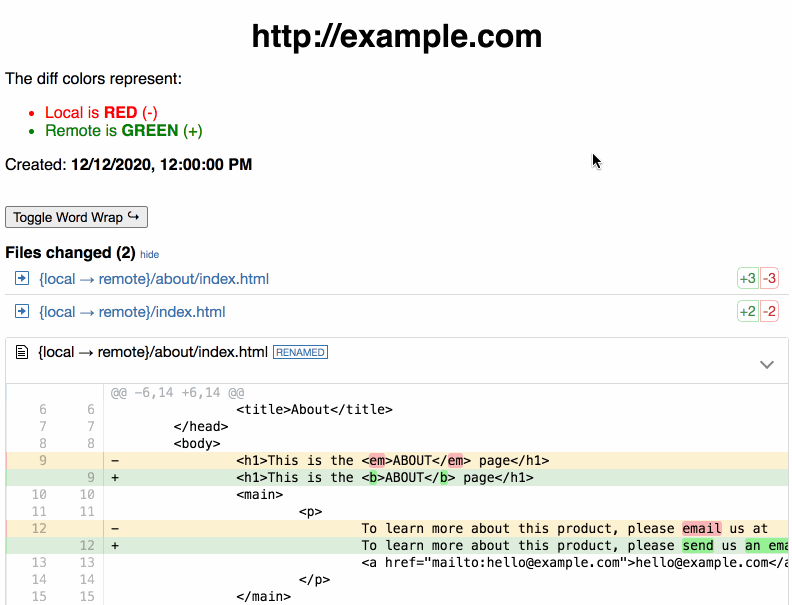
Task: Click the </main> closing tag line
Action: tap(264, 596)
